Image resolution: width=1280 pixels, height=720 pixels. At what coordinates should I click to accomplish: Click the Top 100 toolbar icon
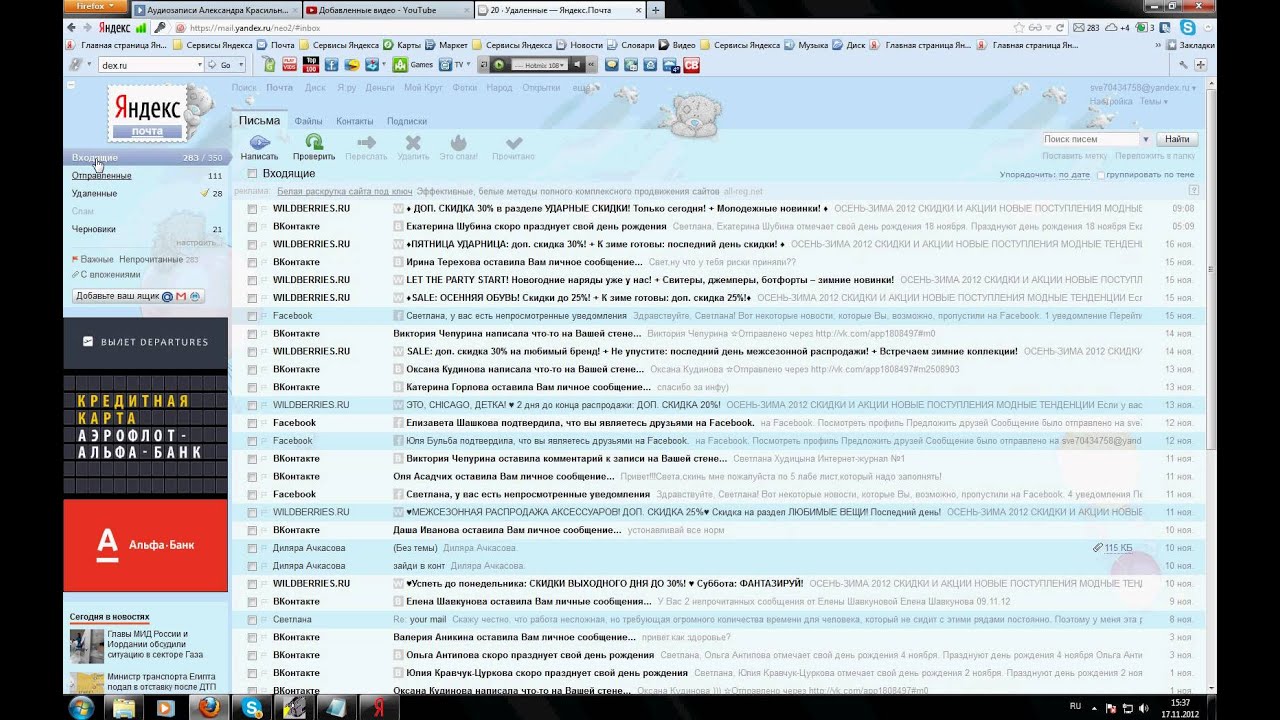point(310,64)
